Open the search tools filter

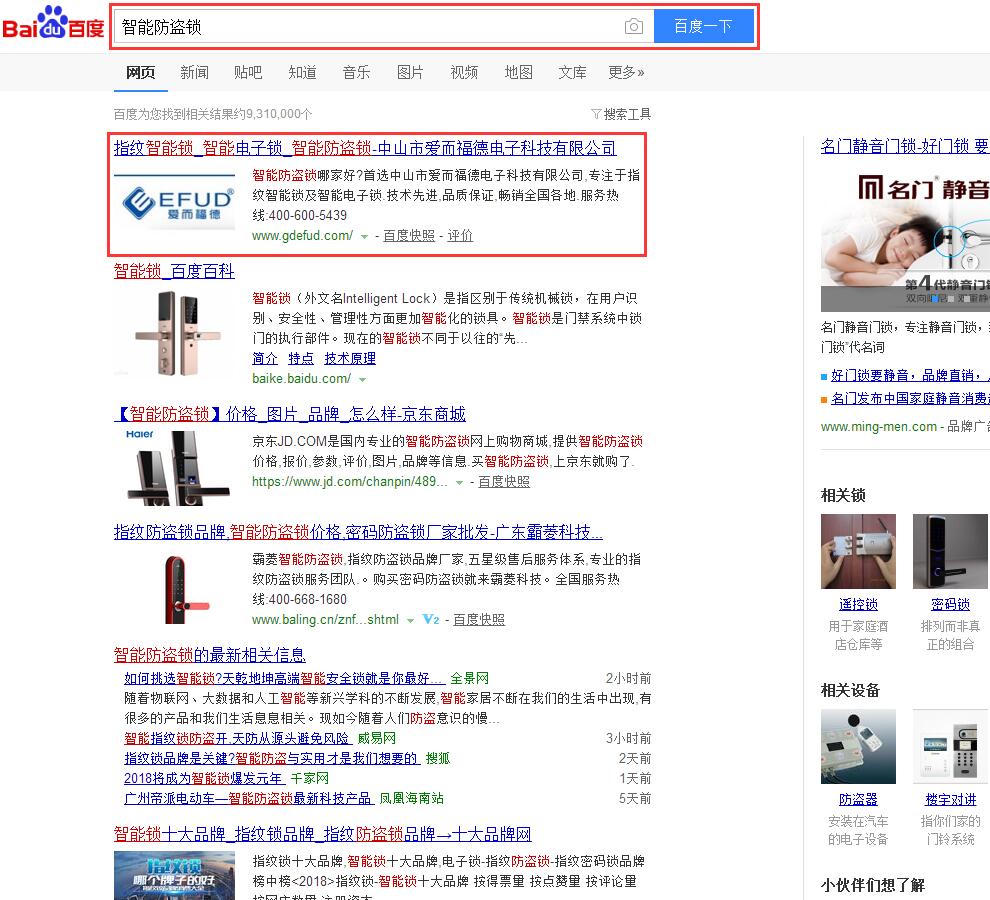[x=621, y=114]
